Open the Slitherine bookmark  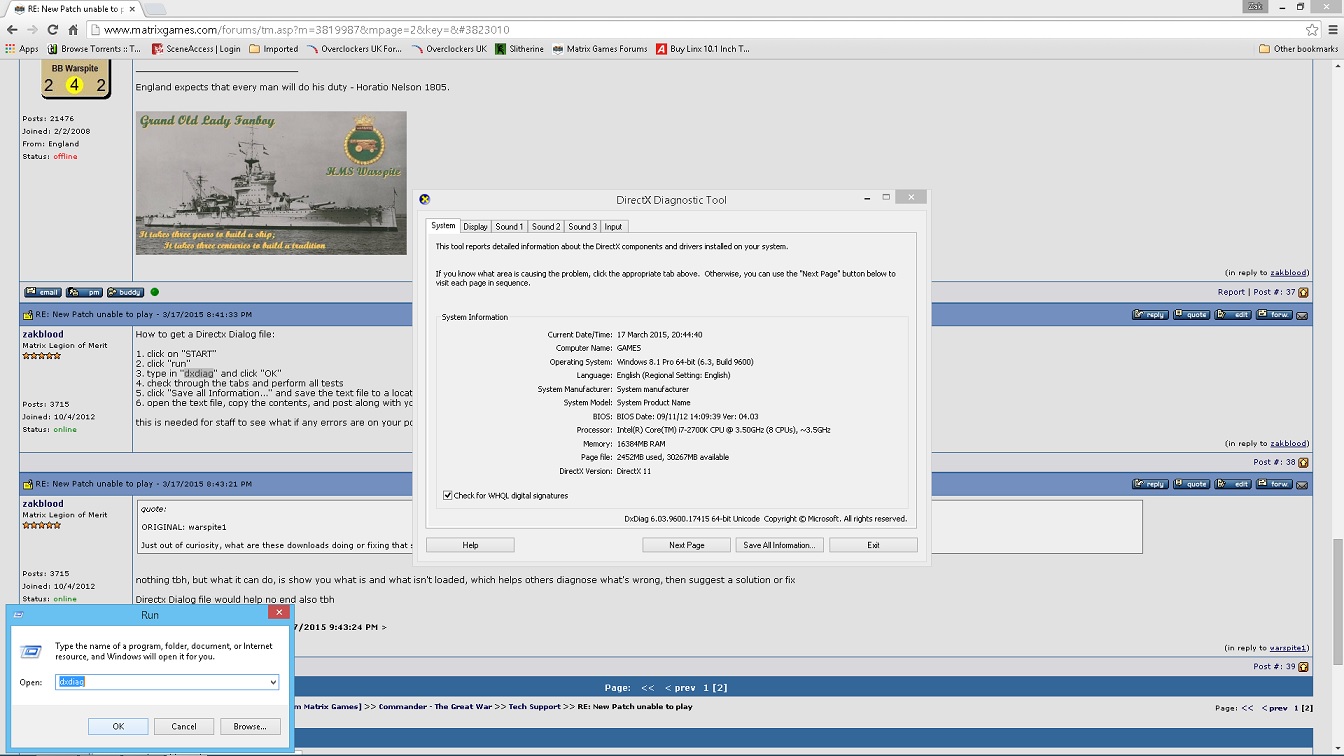tap(519, 49)
